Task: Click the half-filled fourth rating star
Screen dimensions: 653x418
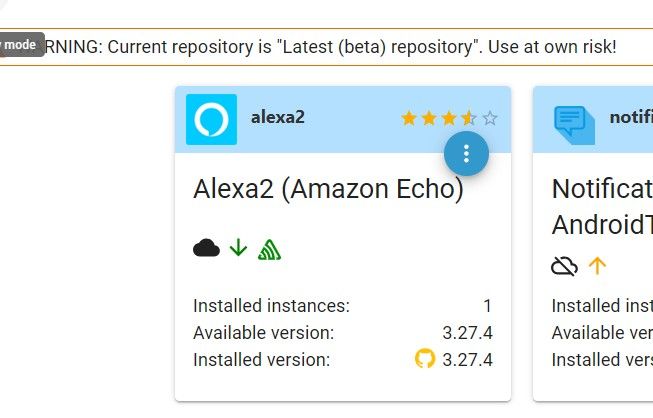Action: coord(469,118)
